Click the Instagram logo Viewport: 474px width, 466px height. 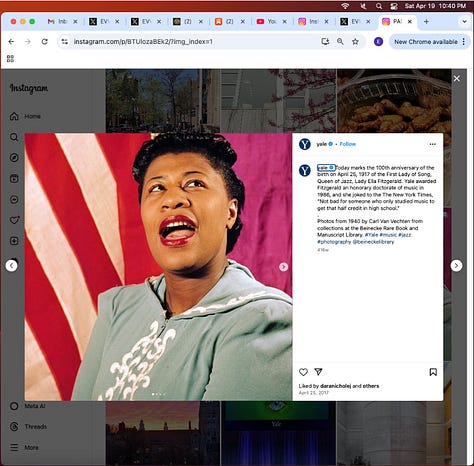[29, 88]
